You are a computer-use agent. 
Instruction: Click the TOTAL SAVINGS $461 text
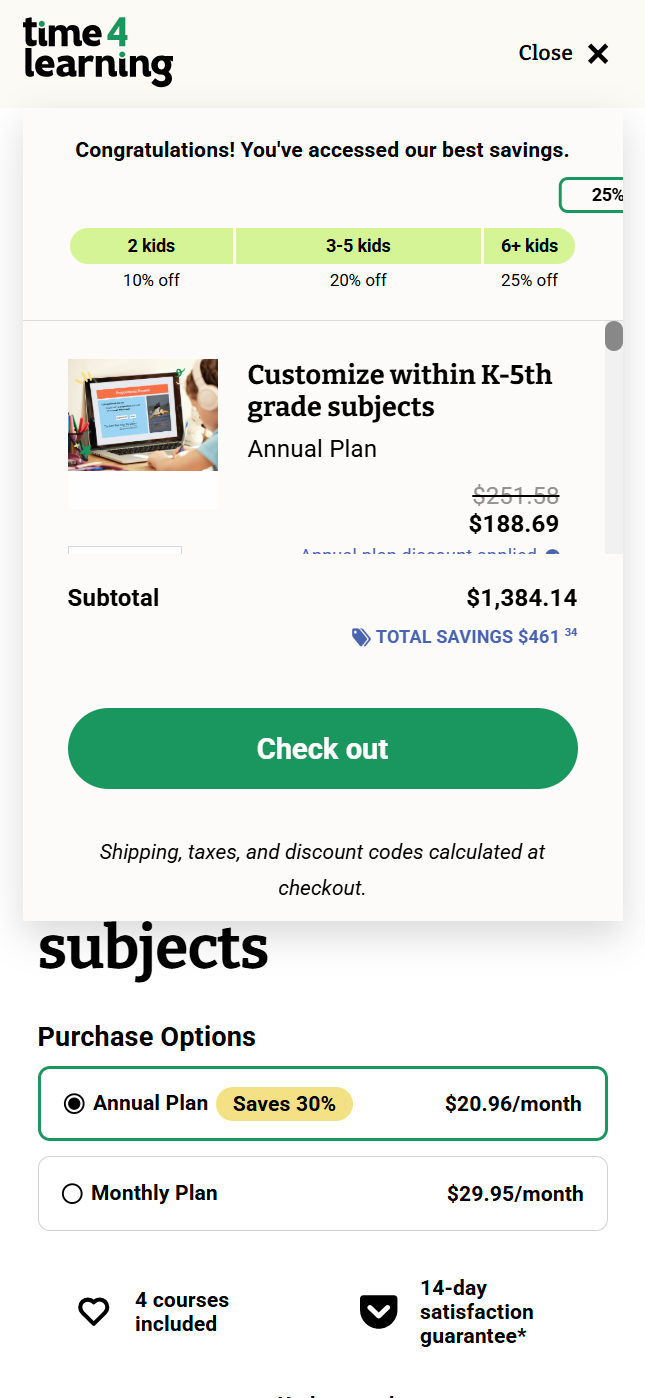[x=467, y=637]
